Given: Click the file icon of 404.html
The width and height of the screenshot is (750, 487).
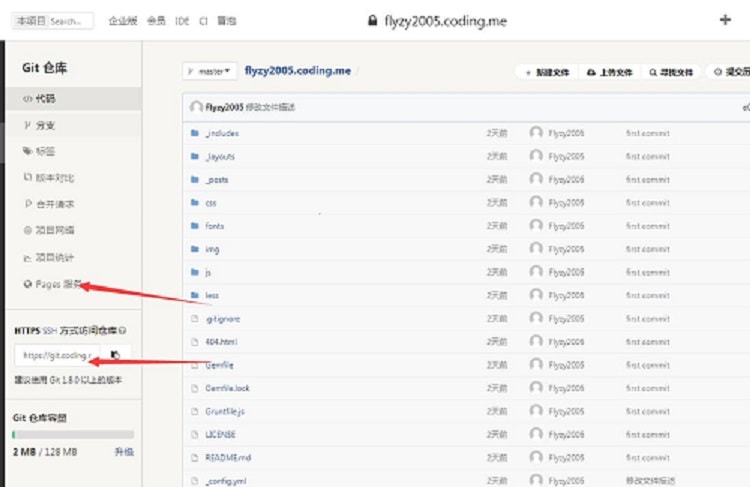Looking at the screenshot, I should [195, 342].
